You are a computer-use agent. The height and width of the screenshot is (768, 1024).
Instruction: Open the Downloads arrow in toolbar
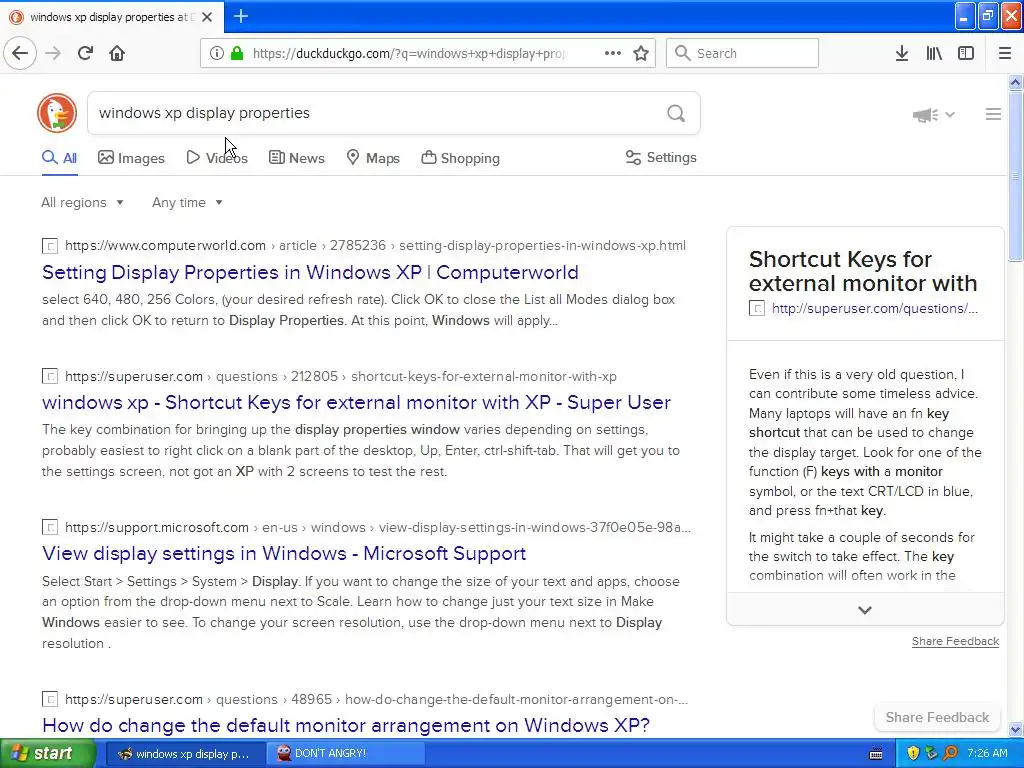click(902, 53)
